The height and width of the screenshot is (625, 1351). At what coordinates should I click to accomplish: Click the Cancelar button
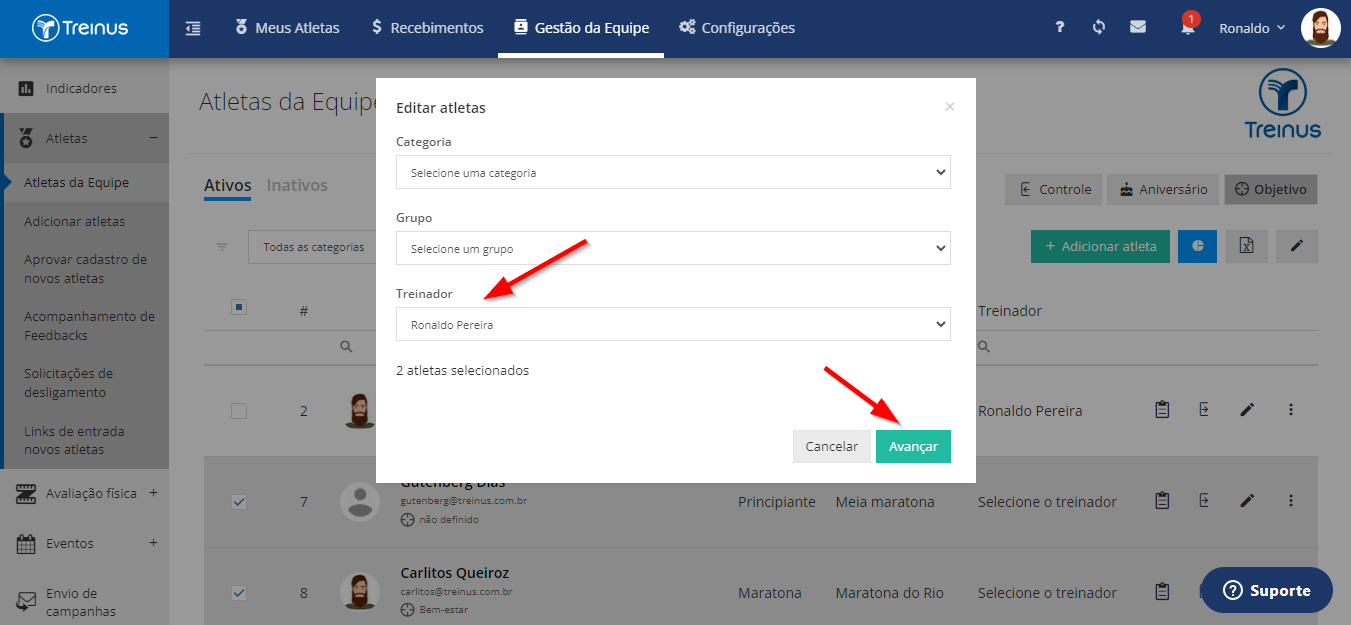[832, 446]
